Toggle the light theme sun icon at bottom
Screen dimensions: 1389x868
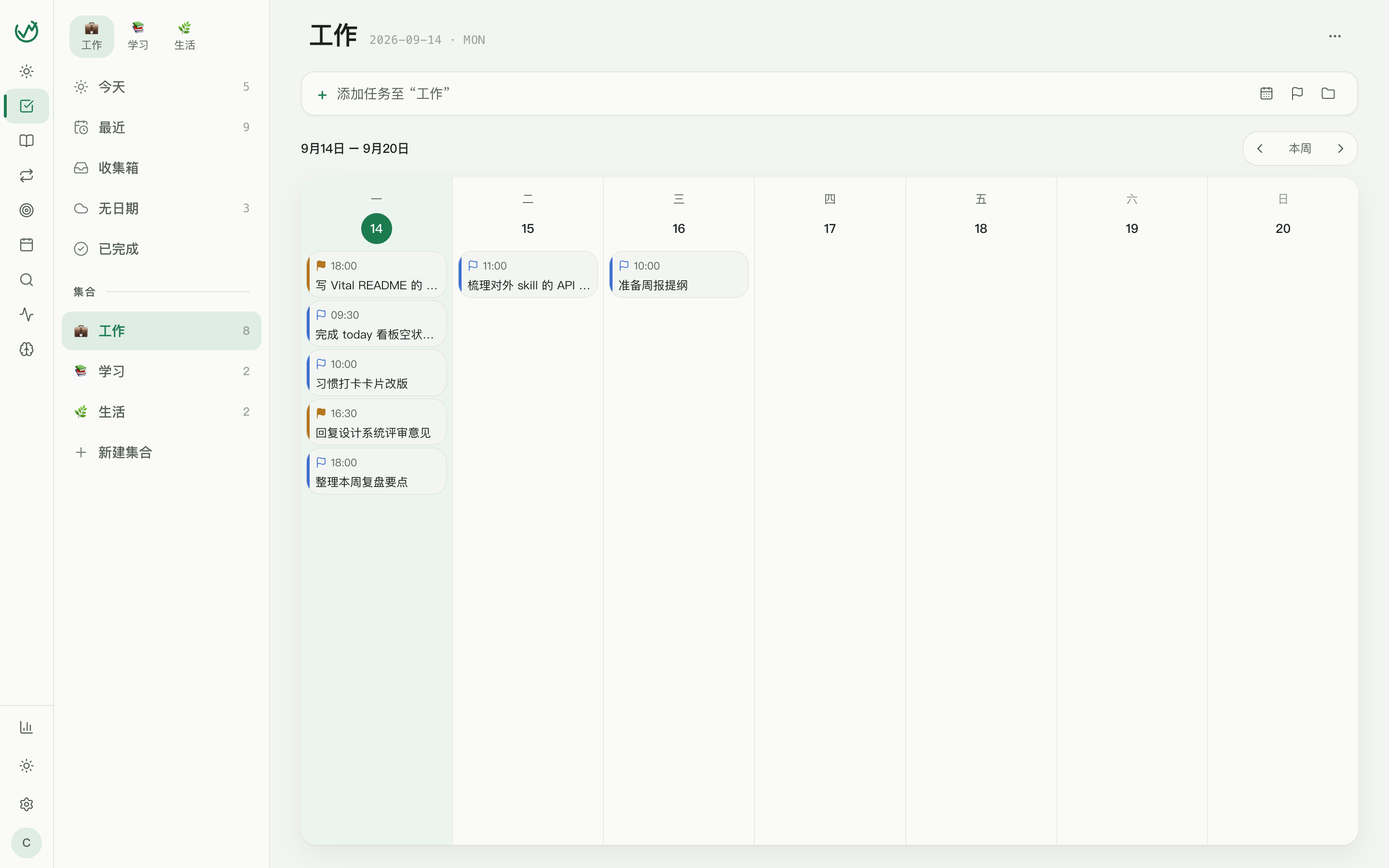(27, 766)
